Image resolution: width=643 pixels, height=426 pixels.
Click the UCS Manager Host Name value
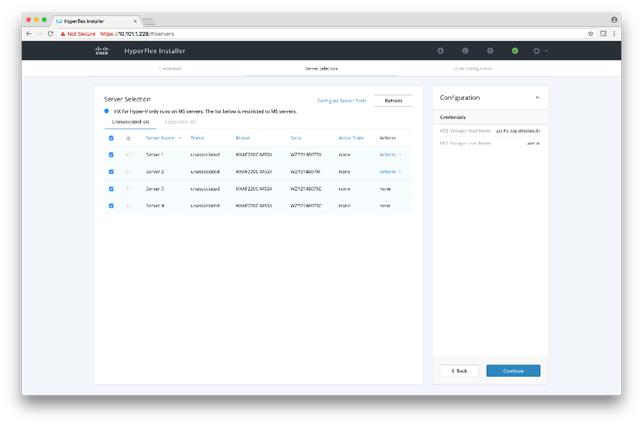point(518,131)
